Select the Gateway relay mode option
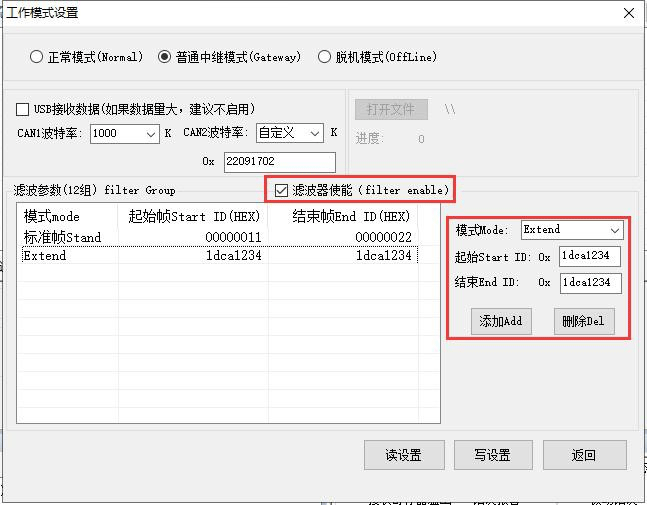This screenshot has height=505, width=647. [165, 57]
